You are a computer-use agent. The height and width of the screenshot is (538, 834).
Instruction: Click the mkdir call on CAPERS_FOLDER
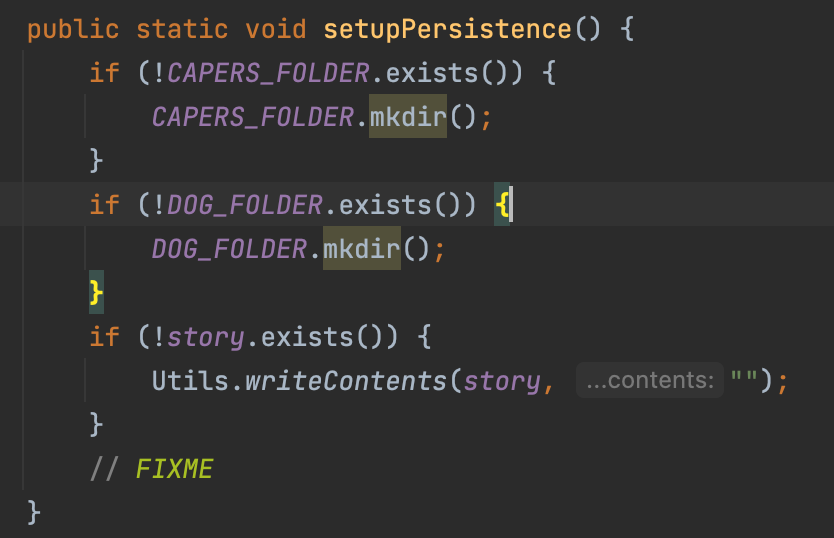tap(407, 117)
